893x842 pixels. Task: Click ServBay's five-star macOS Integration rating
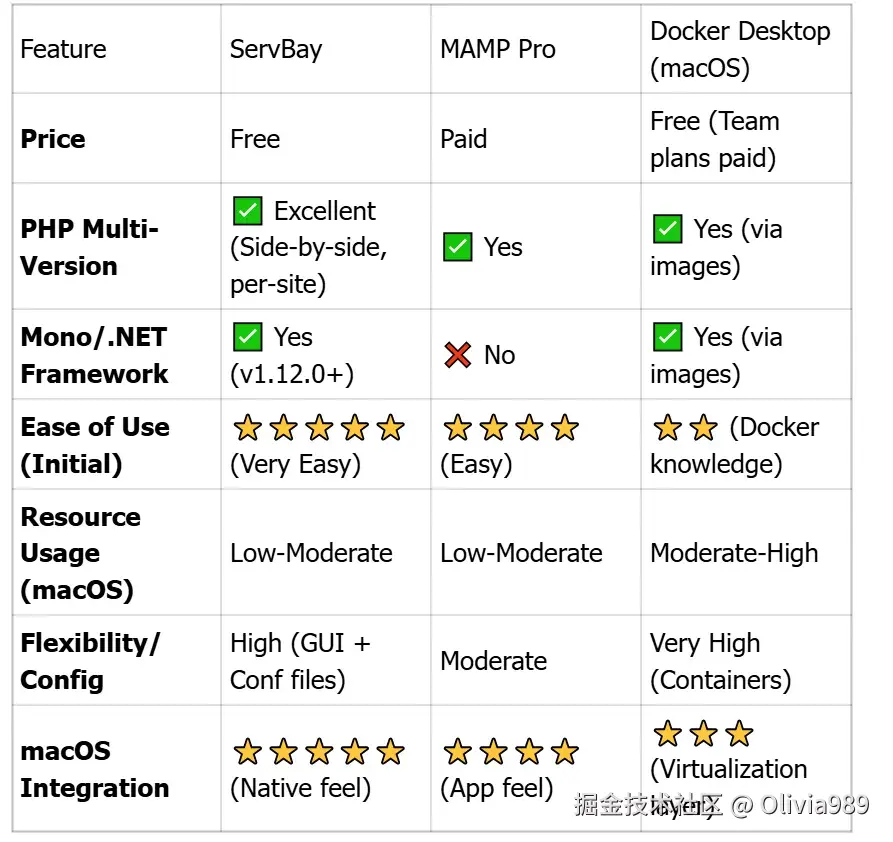click(x=319, y=752)
